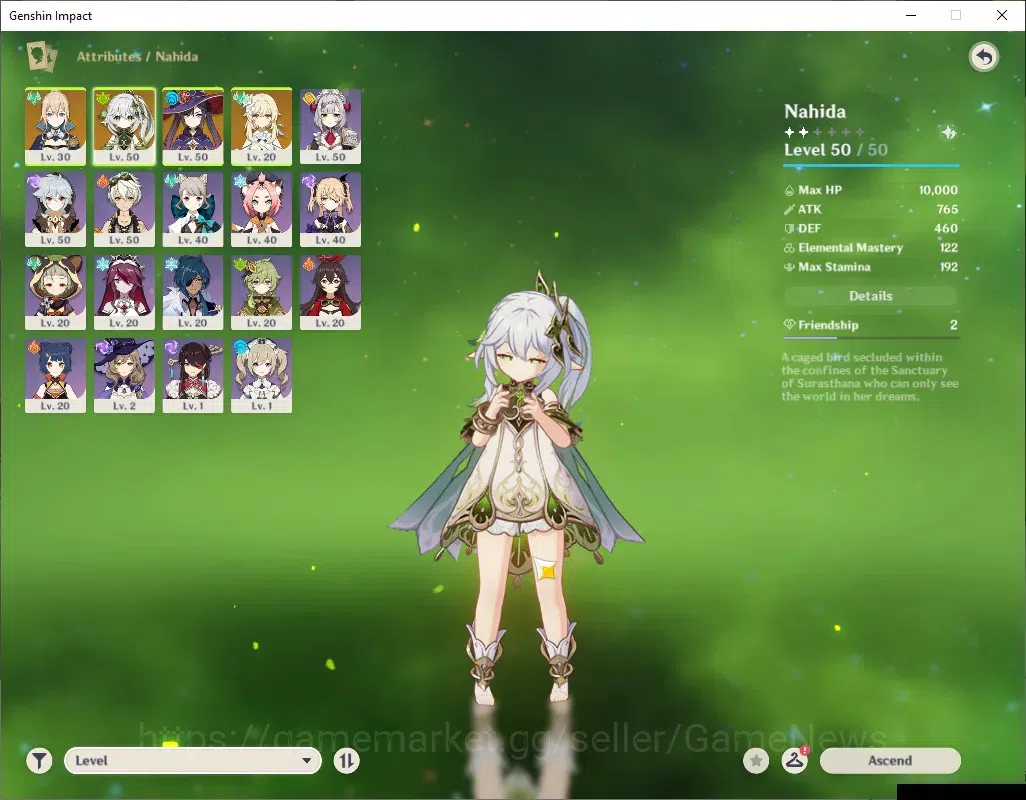Select Rosaria portrait at Lv. 20
Viewport: 1026px width, 800px height.
tap(124, 292)
